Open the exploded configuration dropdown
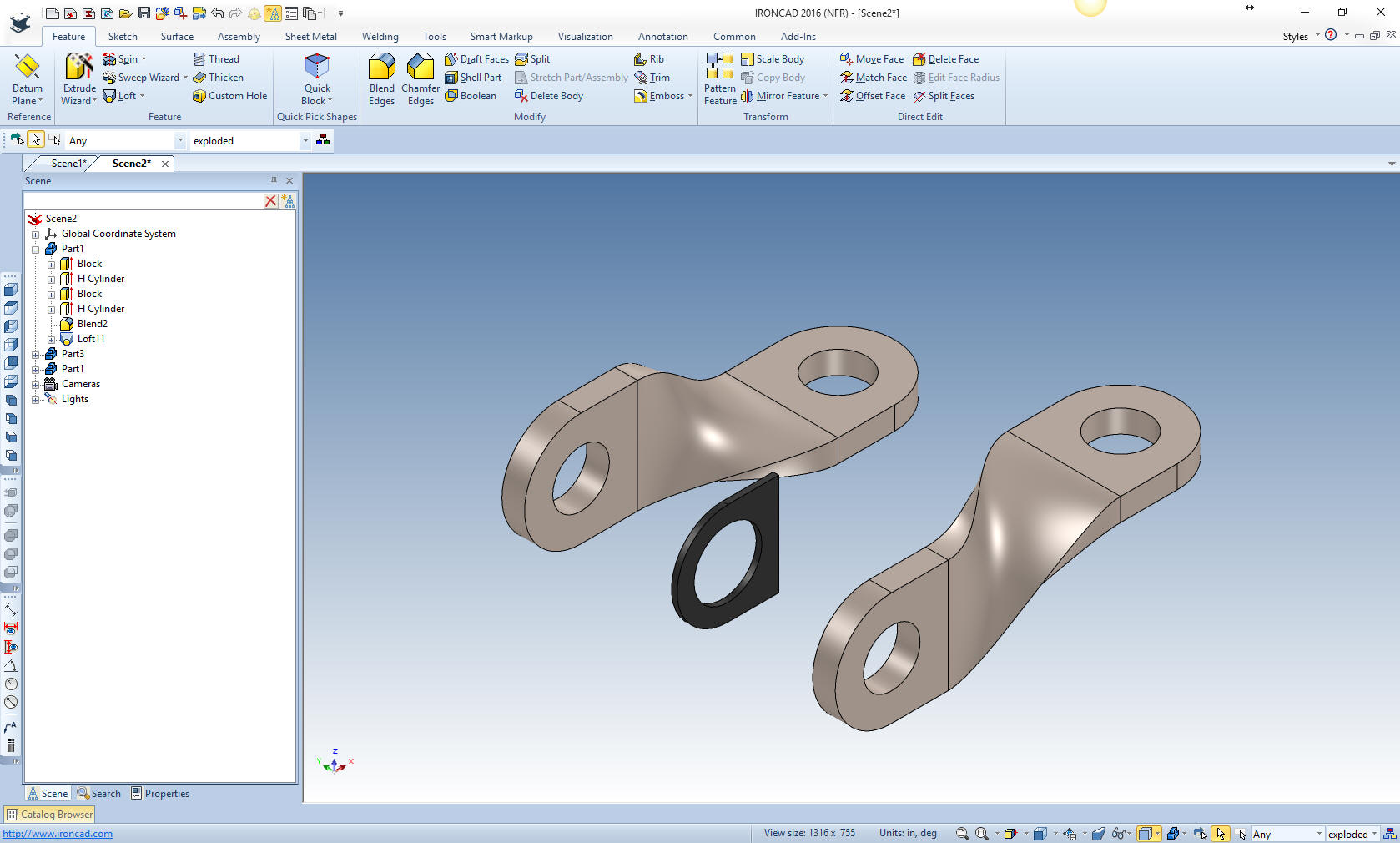This screenshot has height=843, width=1400. click(x=305, y=141)
